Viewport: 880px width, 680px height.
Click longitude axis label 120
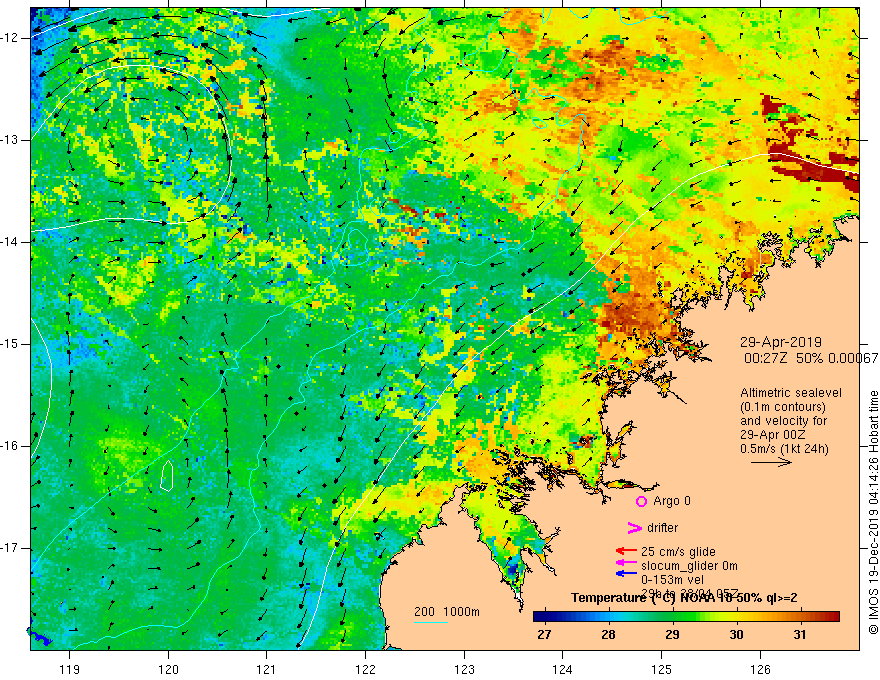pos(168,669)
